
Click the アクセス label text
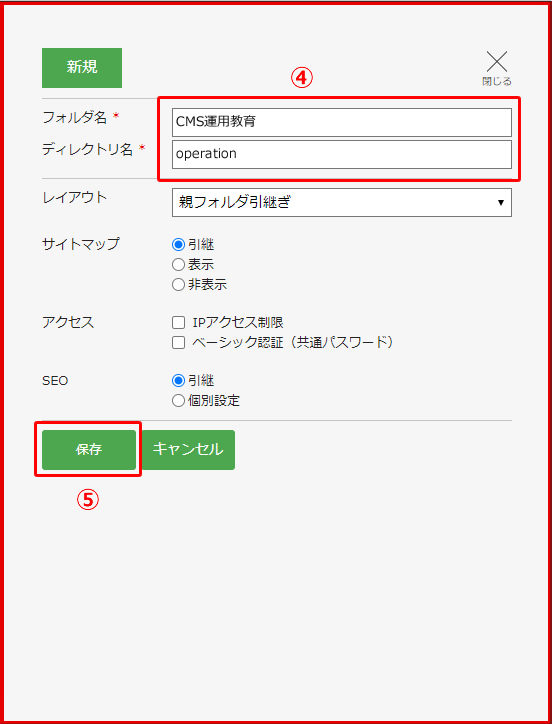pyautogui.click(x=68, y=322)
